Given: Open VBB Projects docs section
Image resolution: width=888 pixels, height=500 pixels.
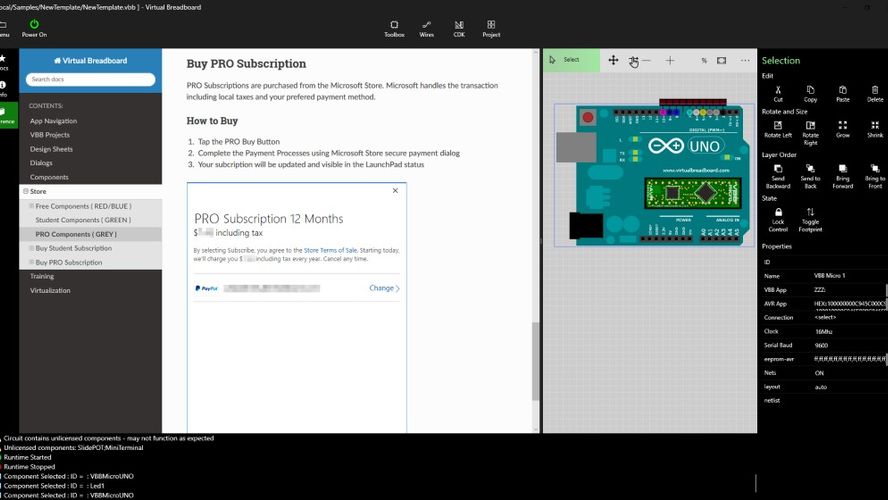Looking at the screenshot, I should tap(50, 135).
